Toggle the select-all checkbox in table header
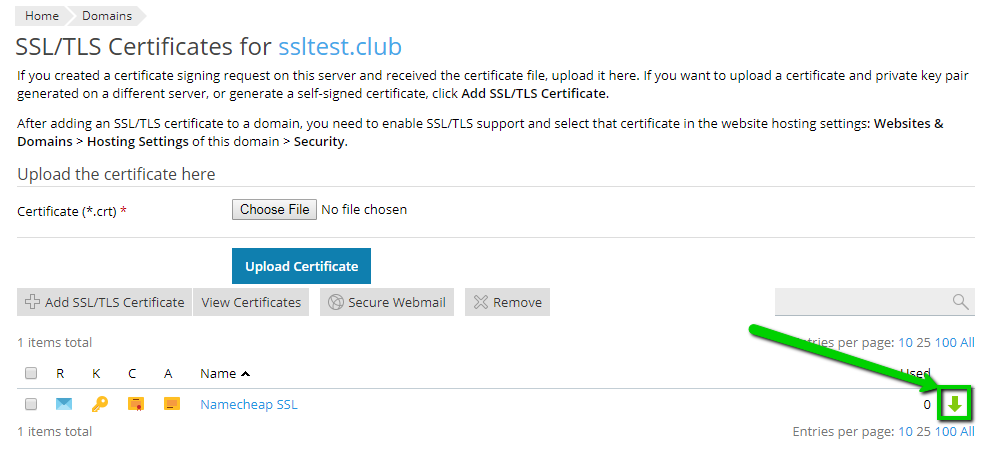Image resolution: width=986 pixels, height=460 pixels. click(x=31, y=373)
